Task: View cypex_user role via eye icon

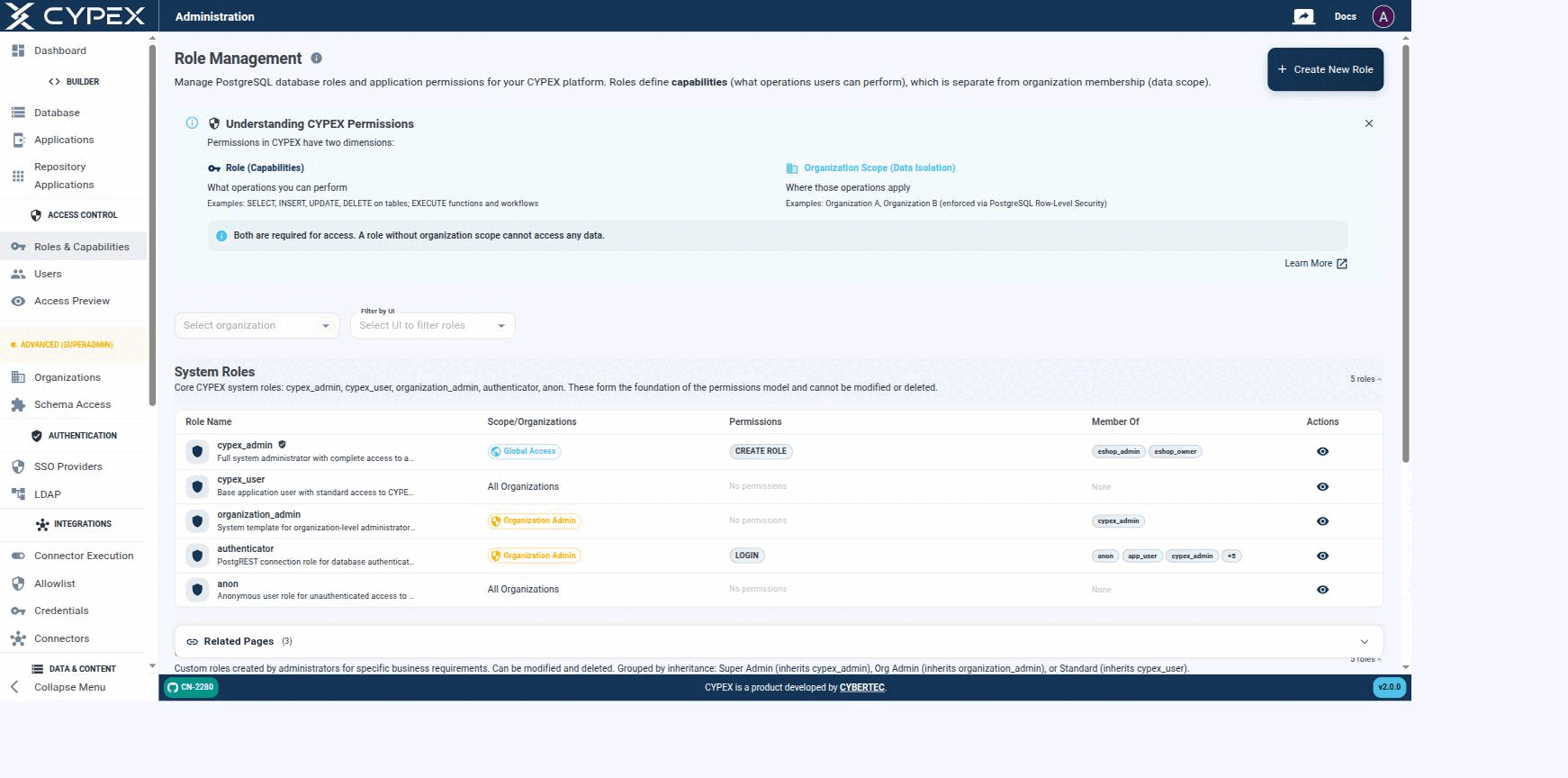Action: point(1322,486)
